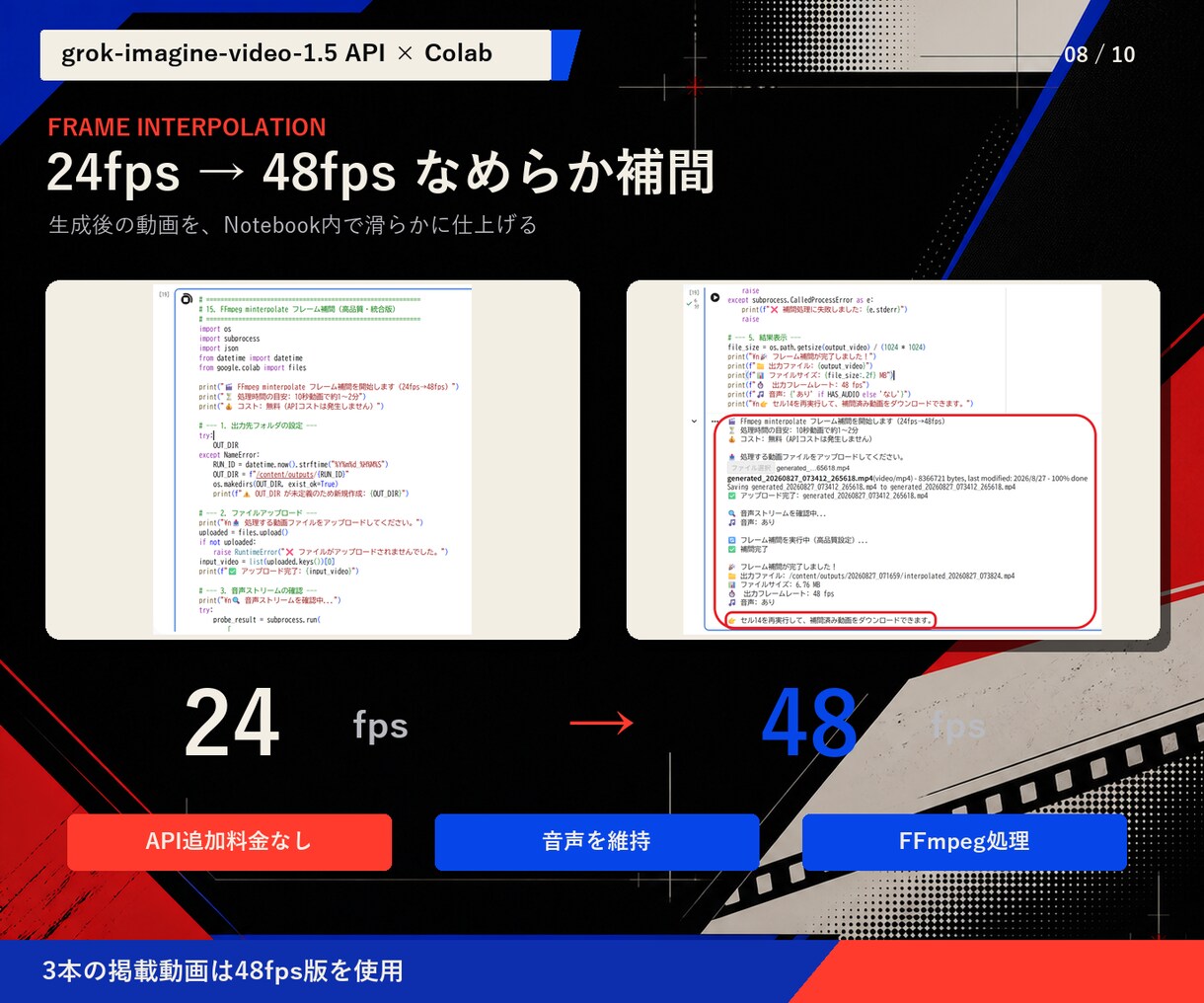Click the output line '補間完了'
Viewport: 1204px width, 1003px height.
pyautogui.click(x=747, y=549)
